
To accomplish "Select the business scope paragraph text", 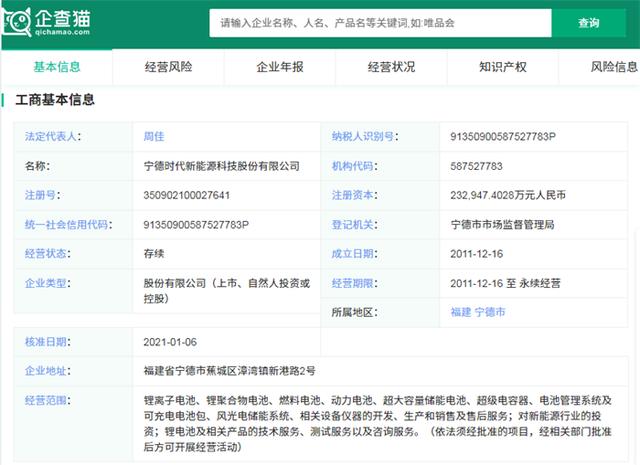I will [378, 423].
